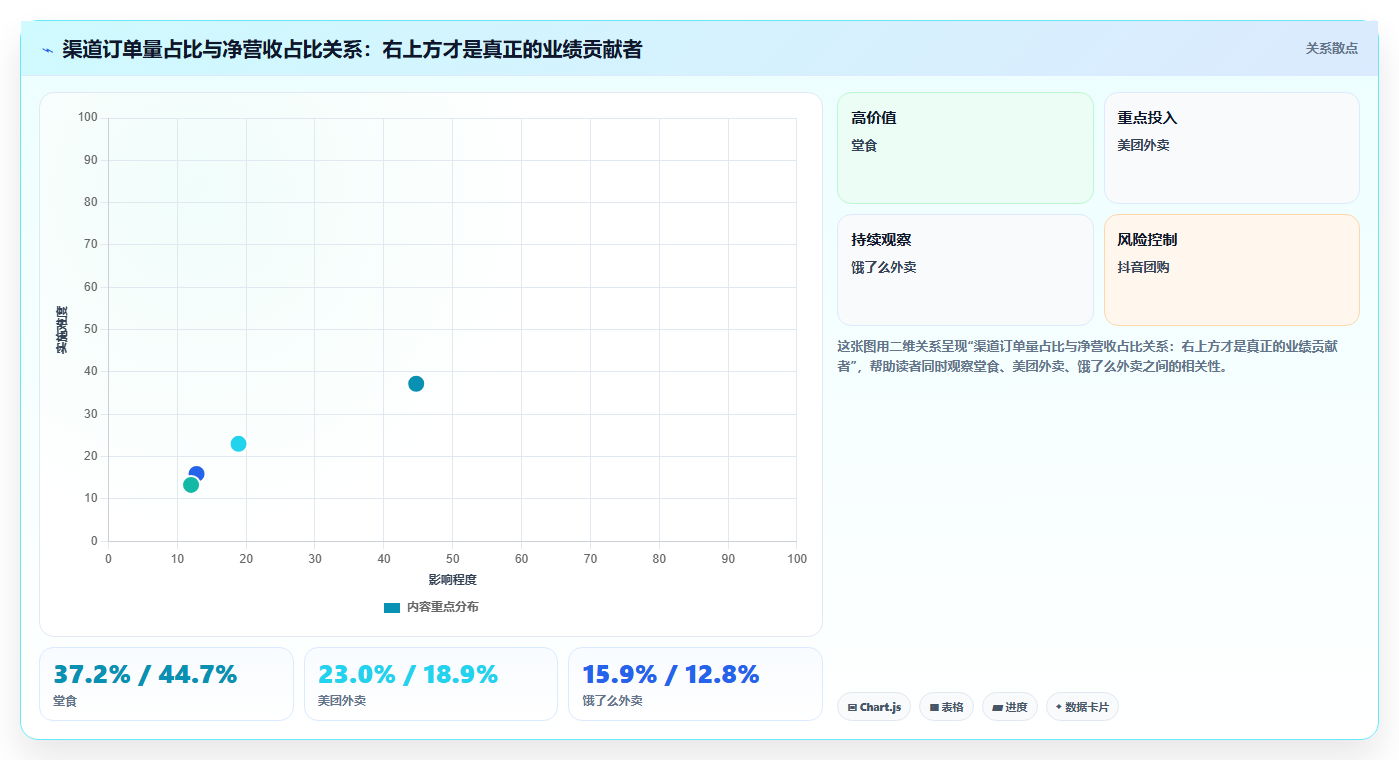Screen dimensions: 1399x760
Task: Click the lightning icon beside the title
Action: point(47,50)
